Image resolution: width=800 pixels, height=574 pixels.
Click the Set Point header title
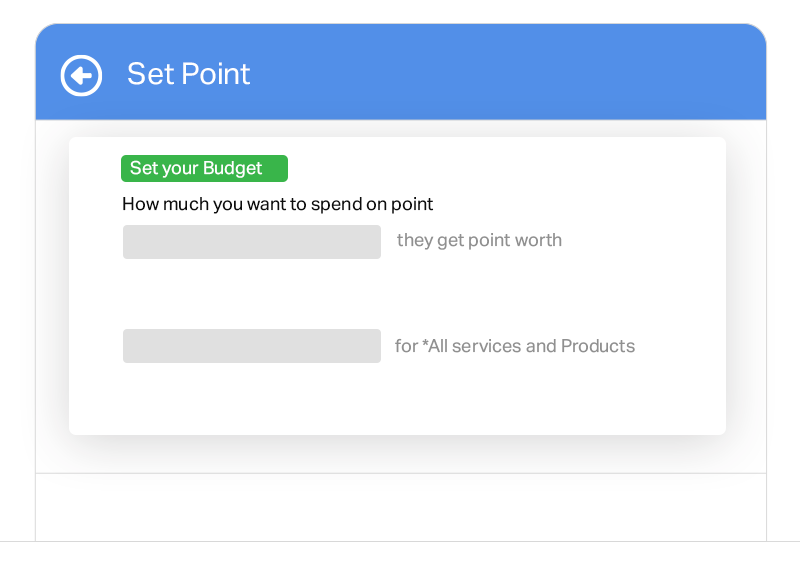tap(188, 74)
